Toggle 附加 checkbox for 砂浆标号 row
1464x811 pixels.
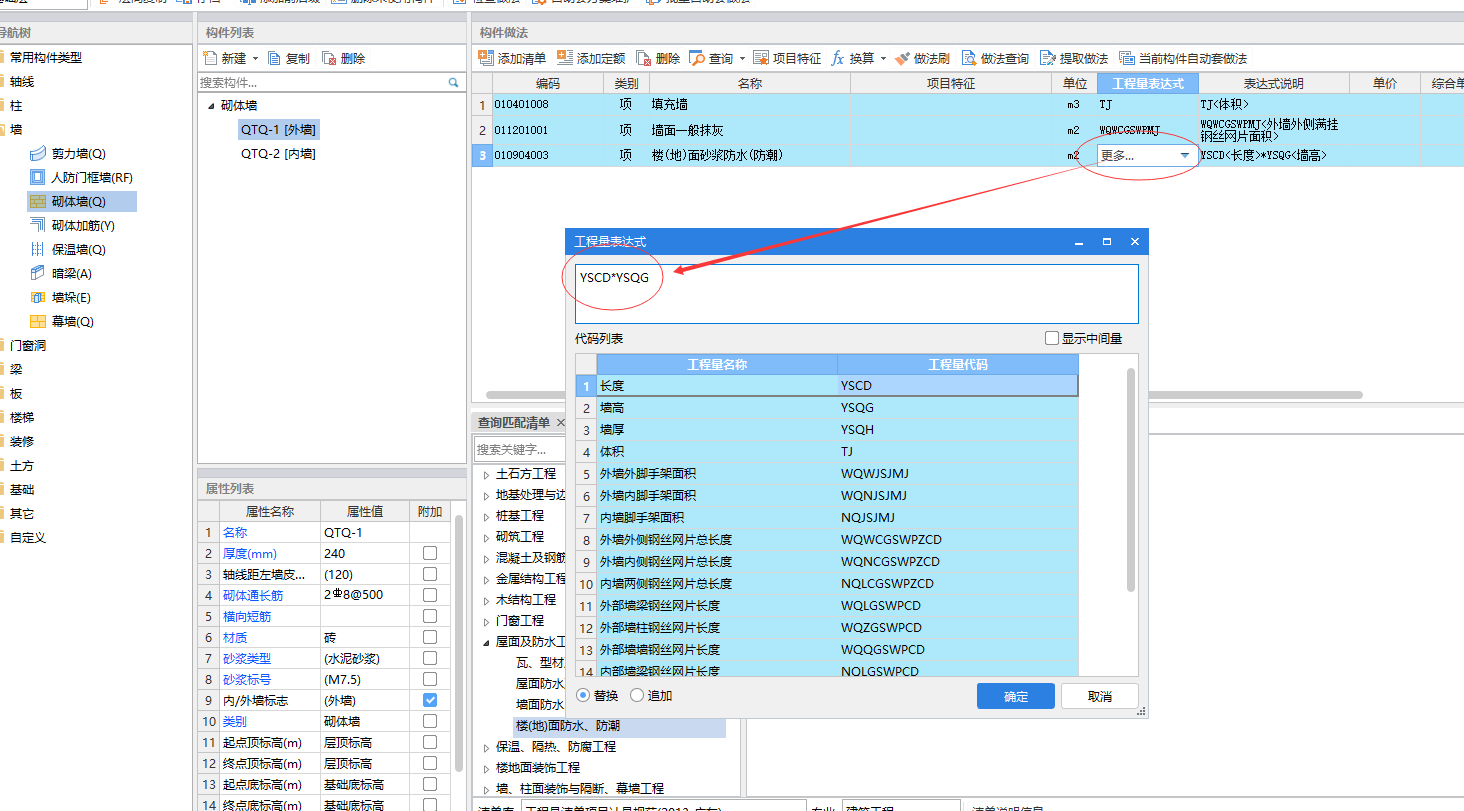(x=430, y=679)
